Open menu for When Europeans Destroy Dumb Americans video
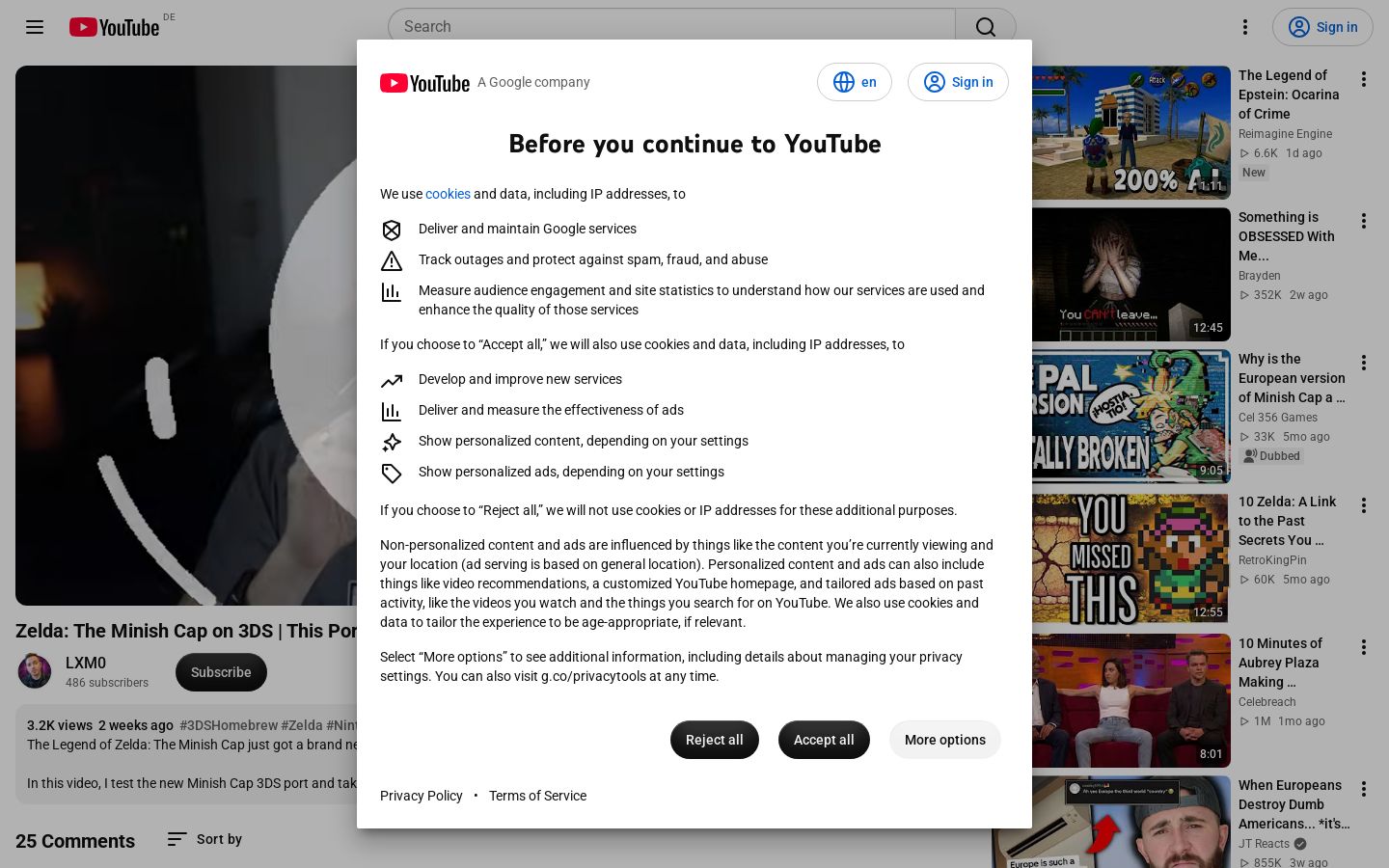 coord(1364,789)
